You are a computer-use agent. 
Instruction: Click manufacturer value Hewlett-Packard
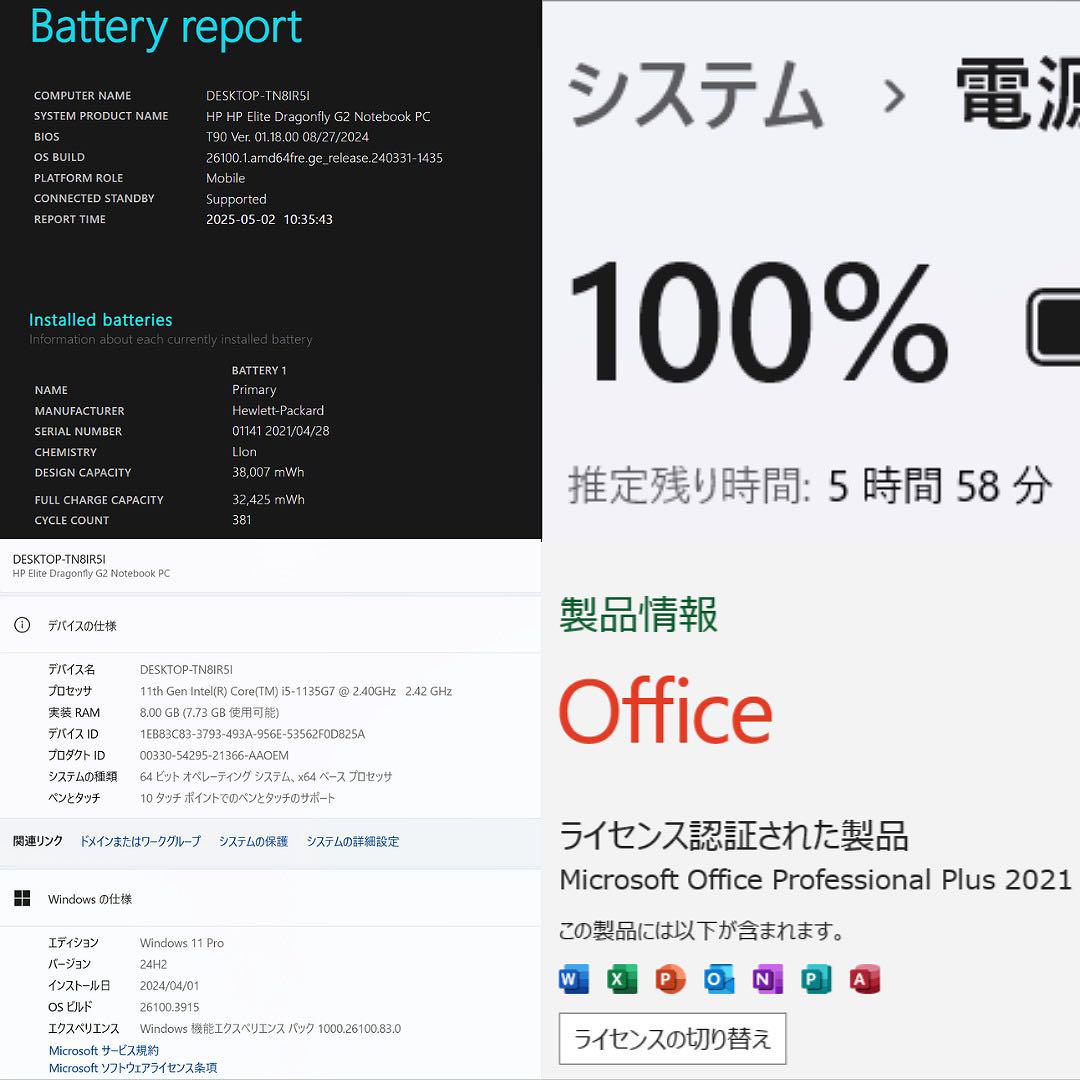pyautogui.click(x=278, y=410)
